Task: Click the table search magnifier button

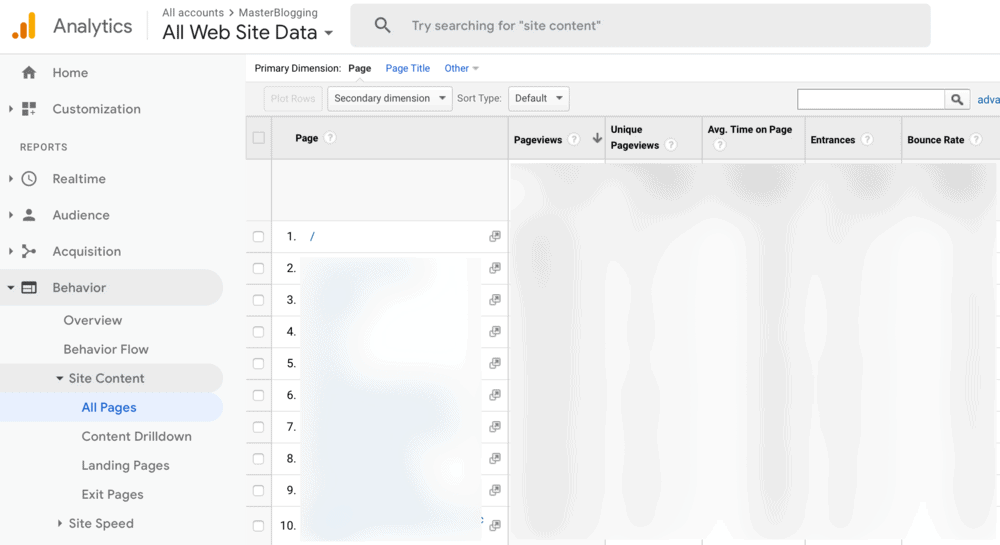Action: click(x=957, y=99)
